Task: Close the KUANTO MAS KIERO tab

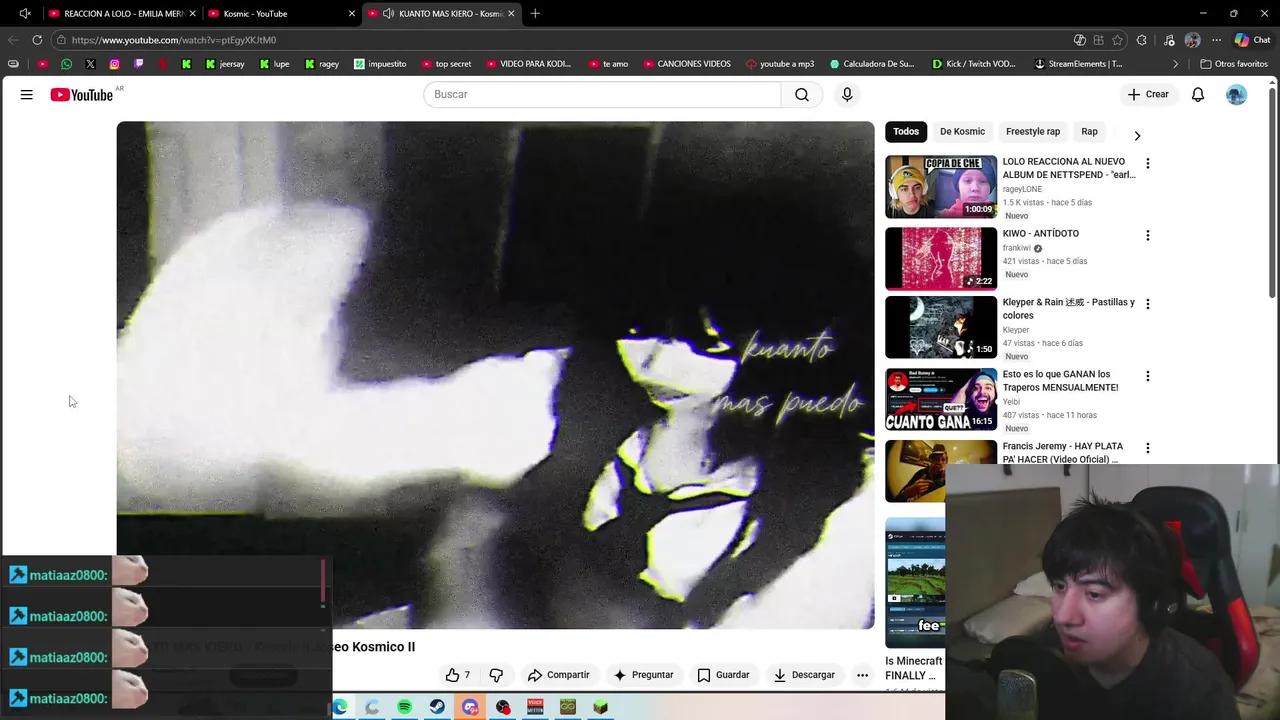Action: point(511,13)
